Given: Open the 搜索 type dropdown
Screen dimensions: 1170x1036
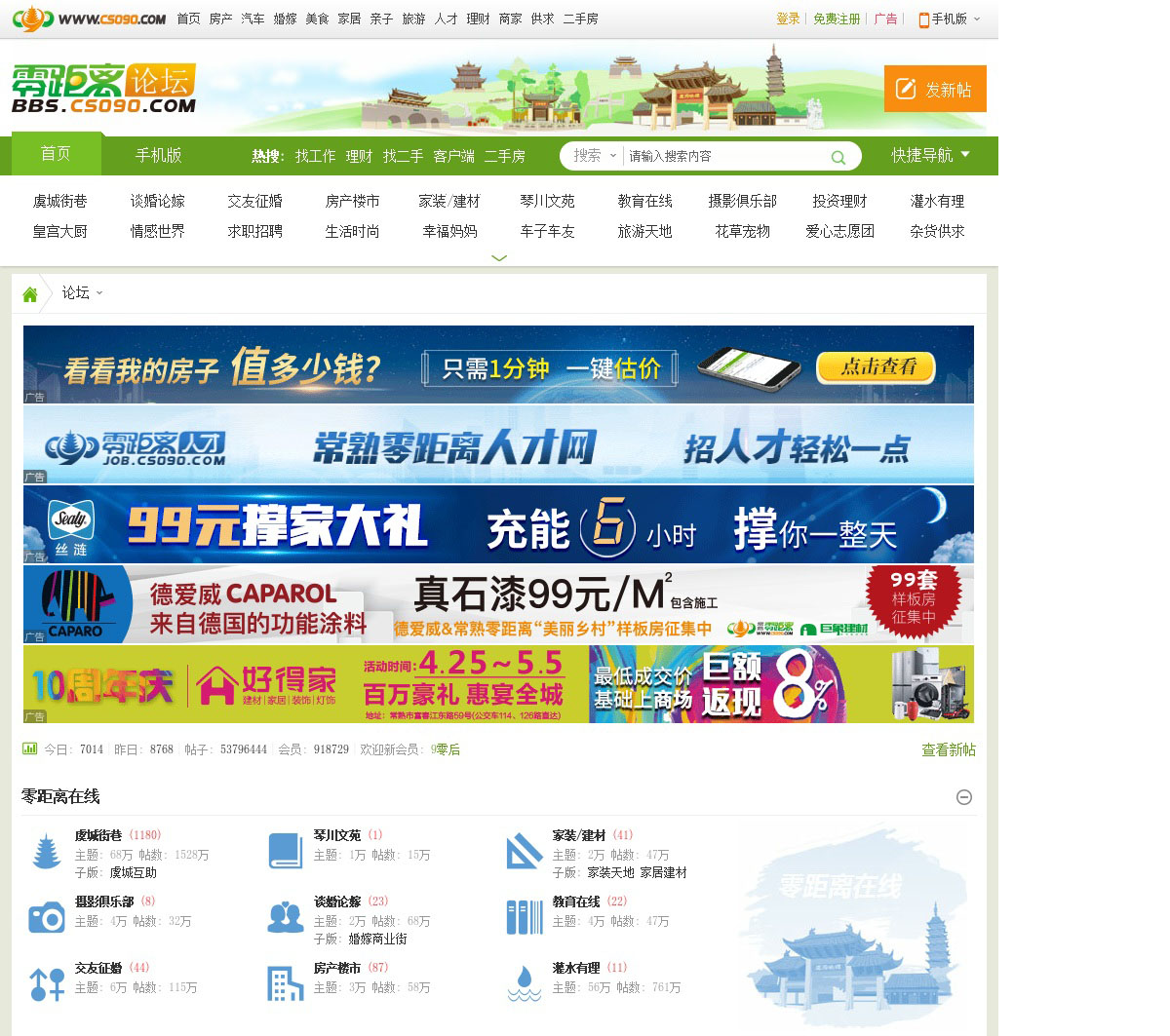Looking at the screenshot, I should [x=595, y=156].
